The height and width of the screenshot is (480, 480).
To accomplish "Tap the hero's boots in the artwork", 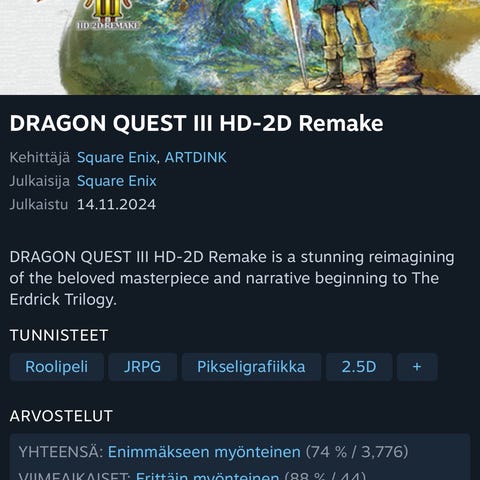I will [x=347, y=72].
